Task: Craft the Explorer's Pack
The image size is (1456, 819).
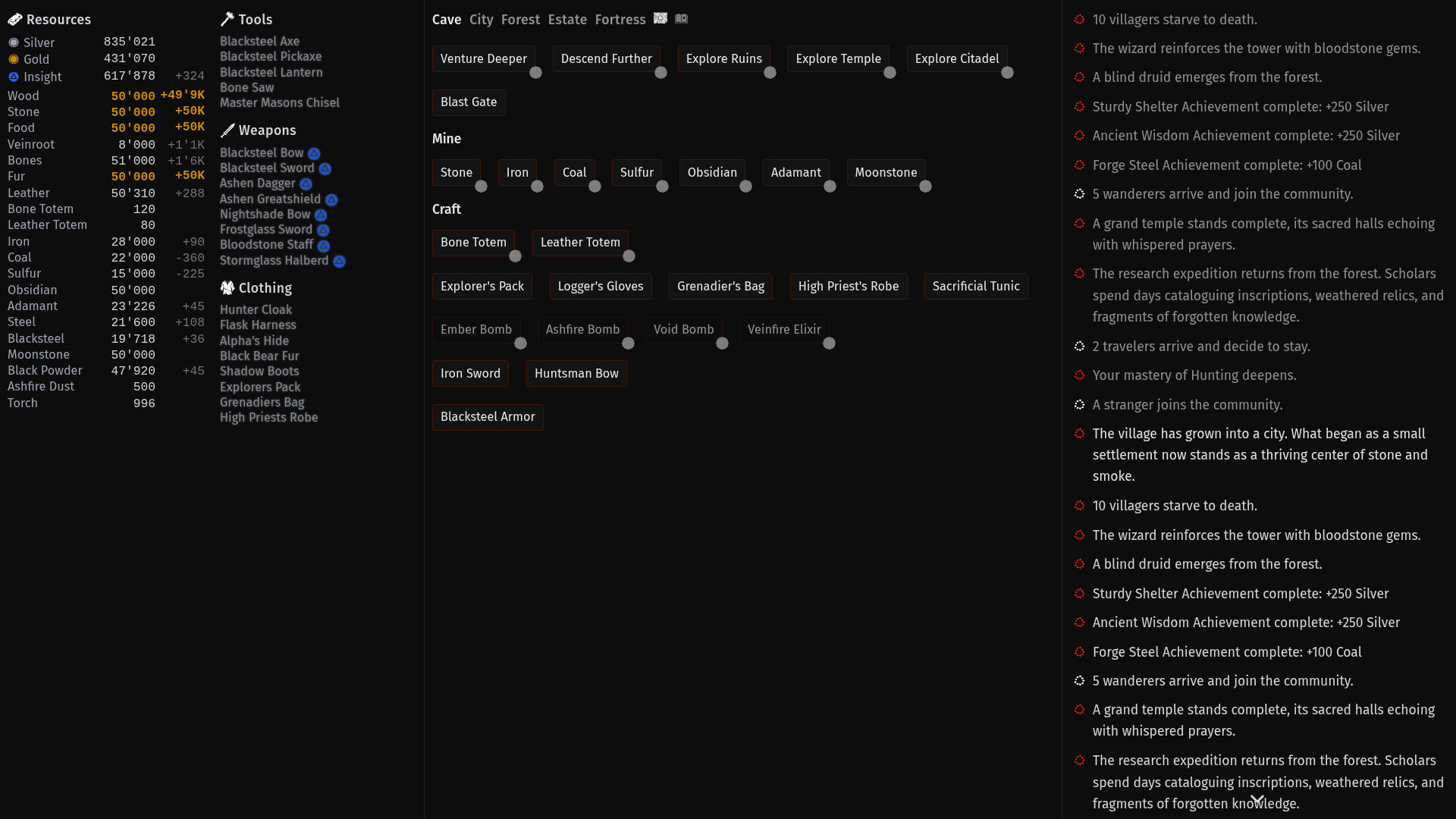Action: click(482, 287)
